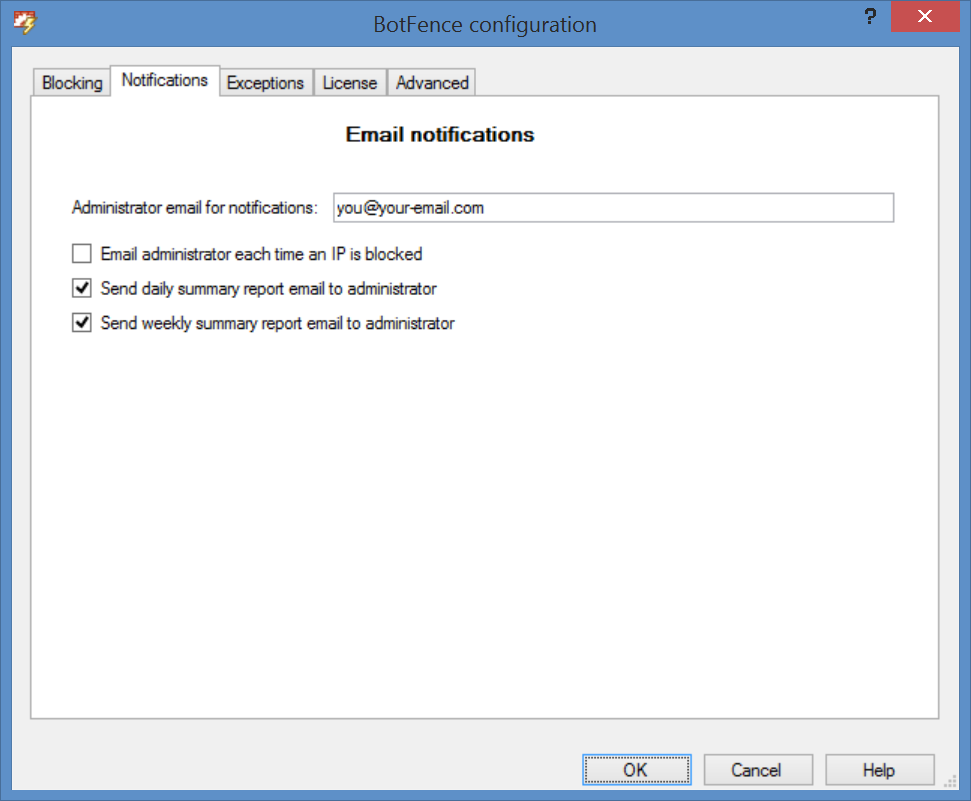Click the 'Send weekly summary report' label text
The height and width of the screenshot is (801, 971).
tap(278, 324)
